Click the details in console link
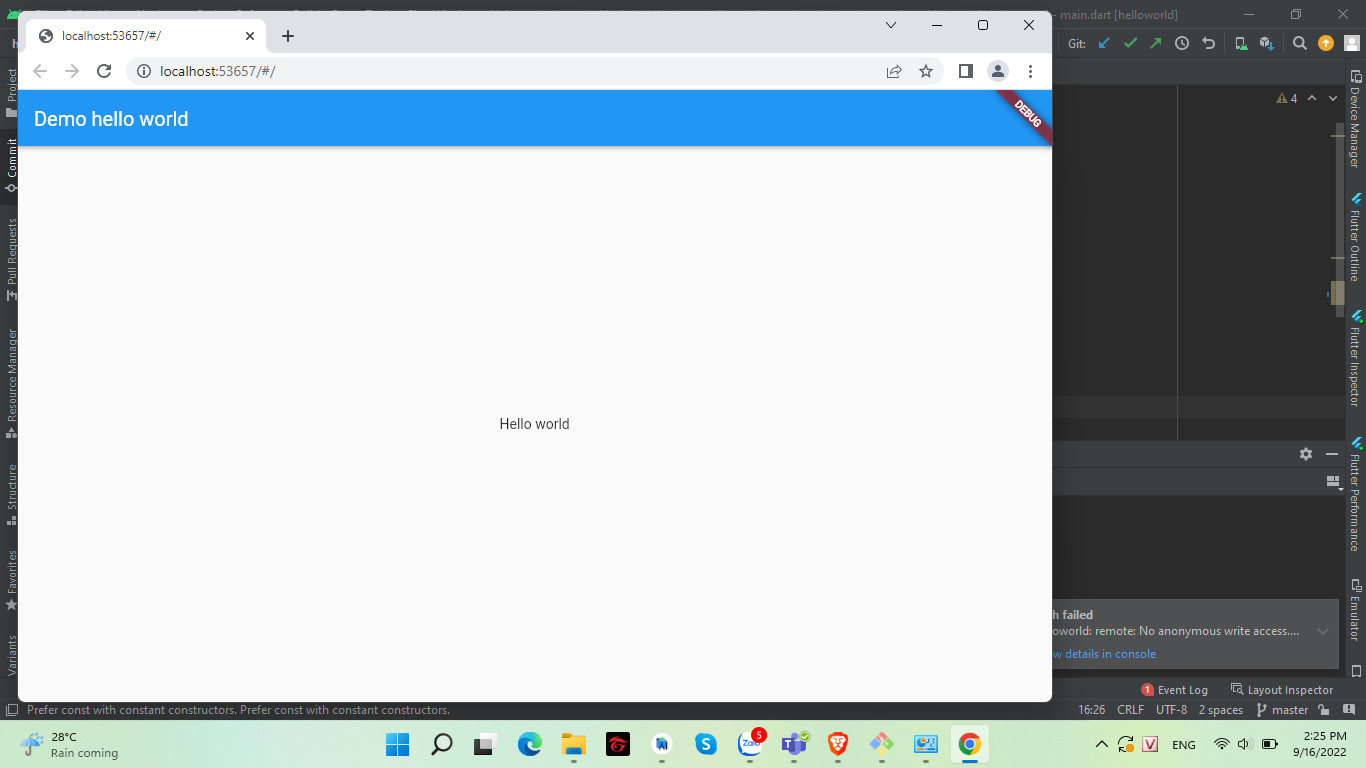This screenshot has height=768, width=1366. click(1105, 653)
